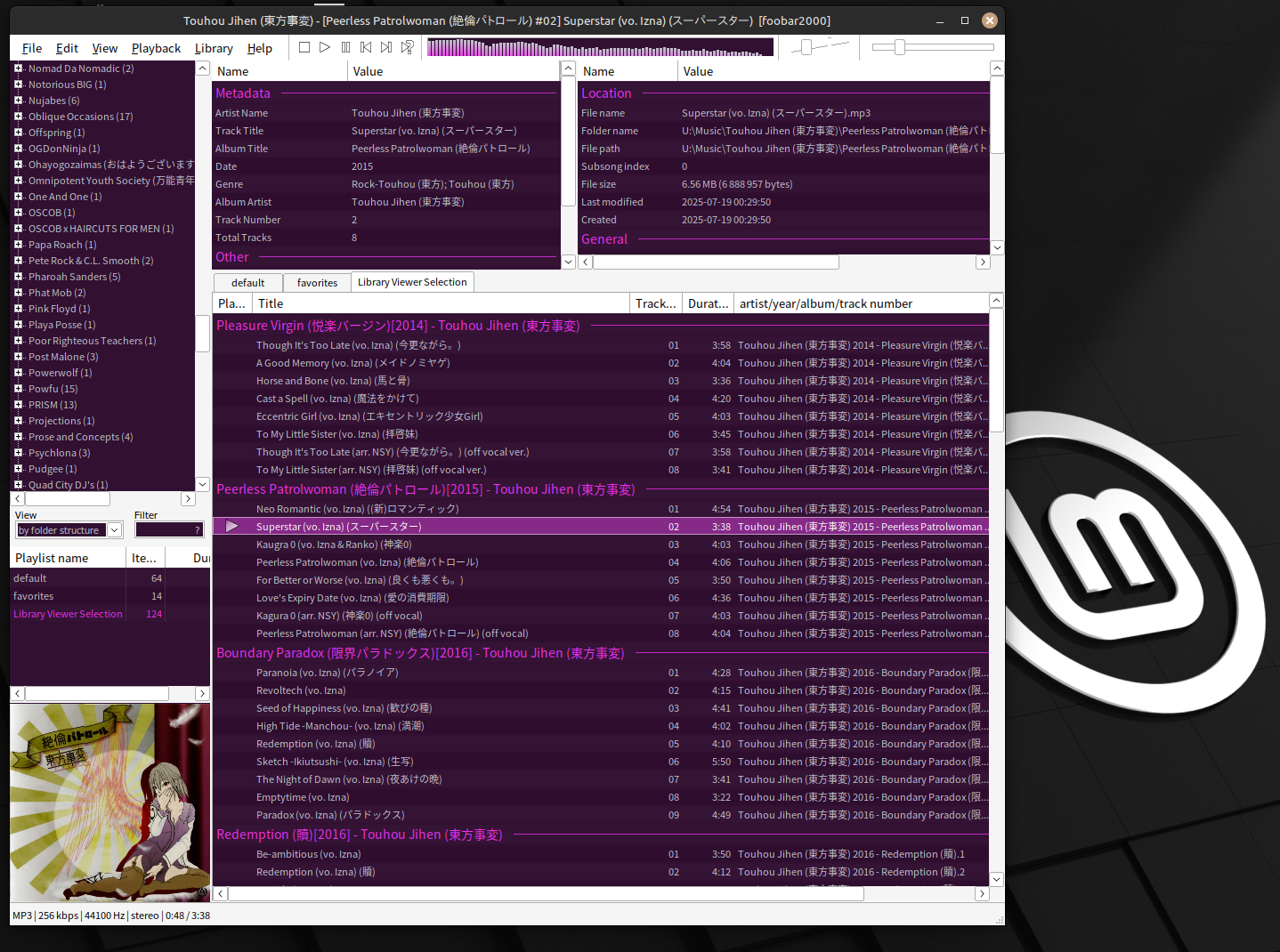Click the Genre value in Metadata panel
1280x952 pixels.
[x=433, y=184]
